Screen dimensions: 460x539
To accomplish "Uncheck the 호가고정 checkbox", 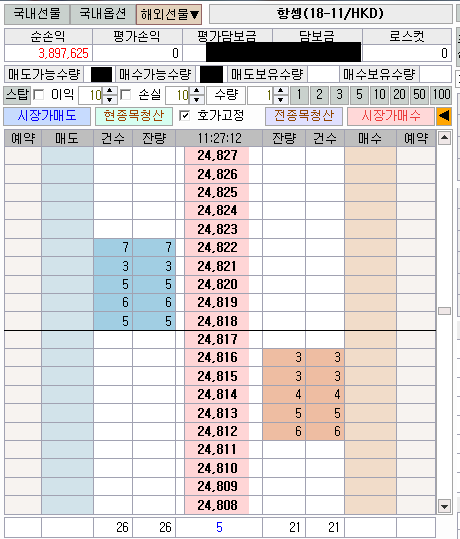I will click(185, 116).
